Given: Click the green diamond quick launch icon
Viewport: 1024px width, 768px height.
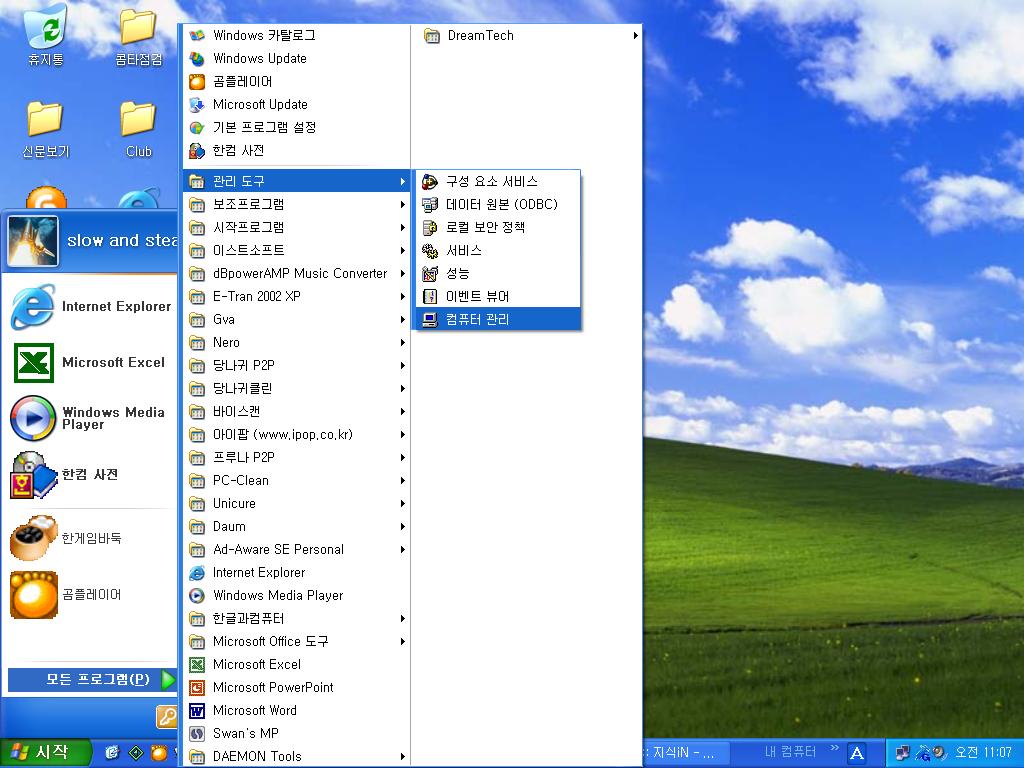Looking at the screenshot, I should pyautogui.click(x=136, y=753).
